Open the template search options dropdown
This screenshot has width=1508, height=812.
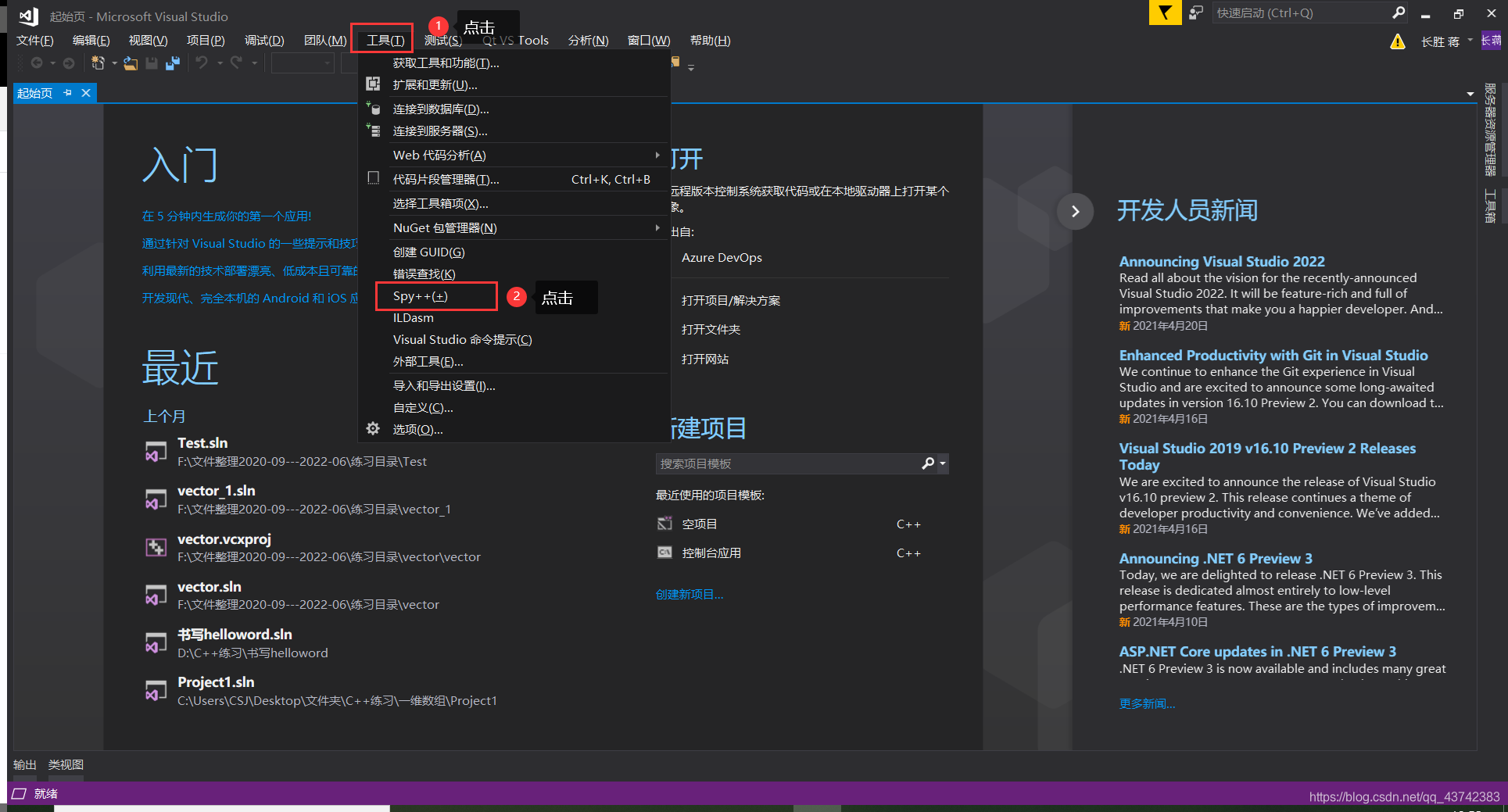coord(943,463)
